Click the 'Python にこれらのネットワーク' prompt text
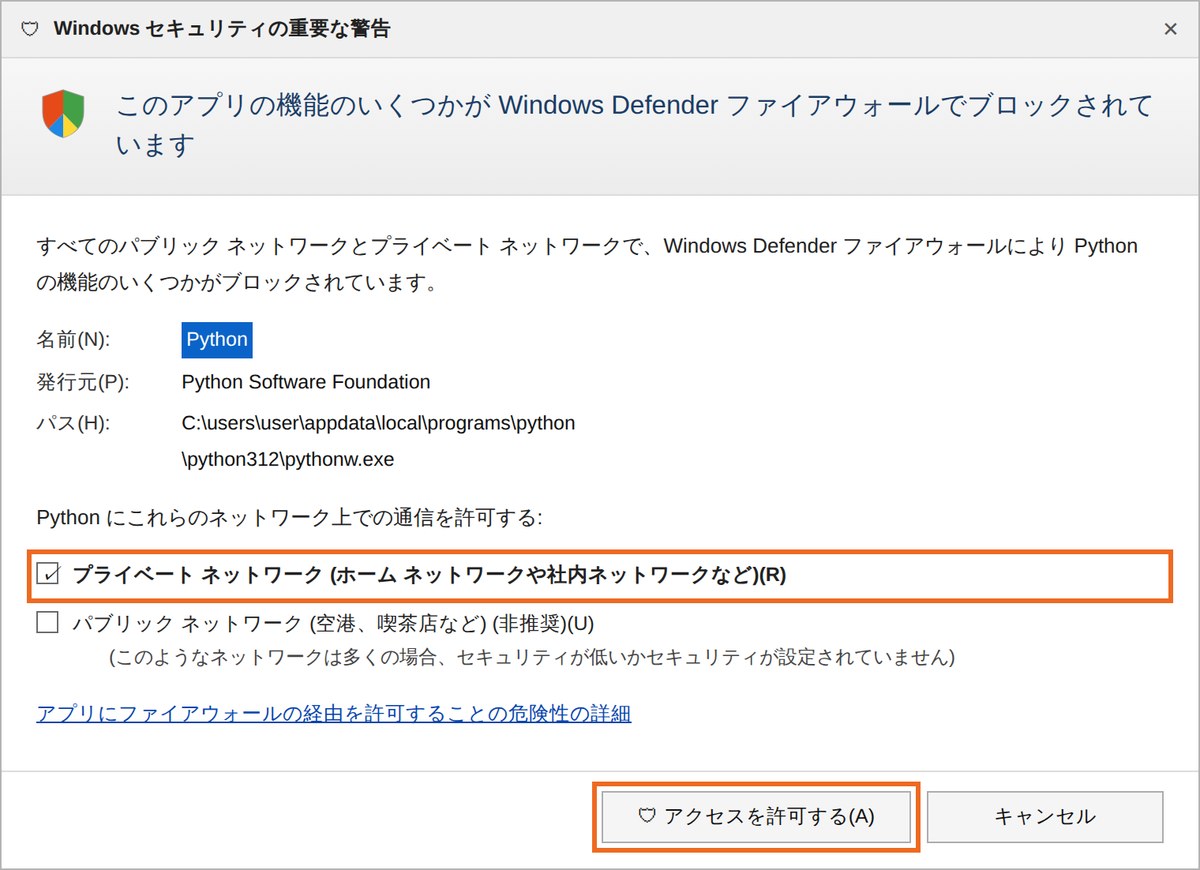 tap(289, 517)
